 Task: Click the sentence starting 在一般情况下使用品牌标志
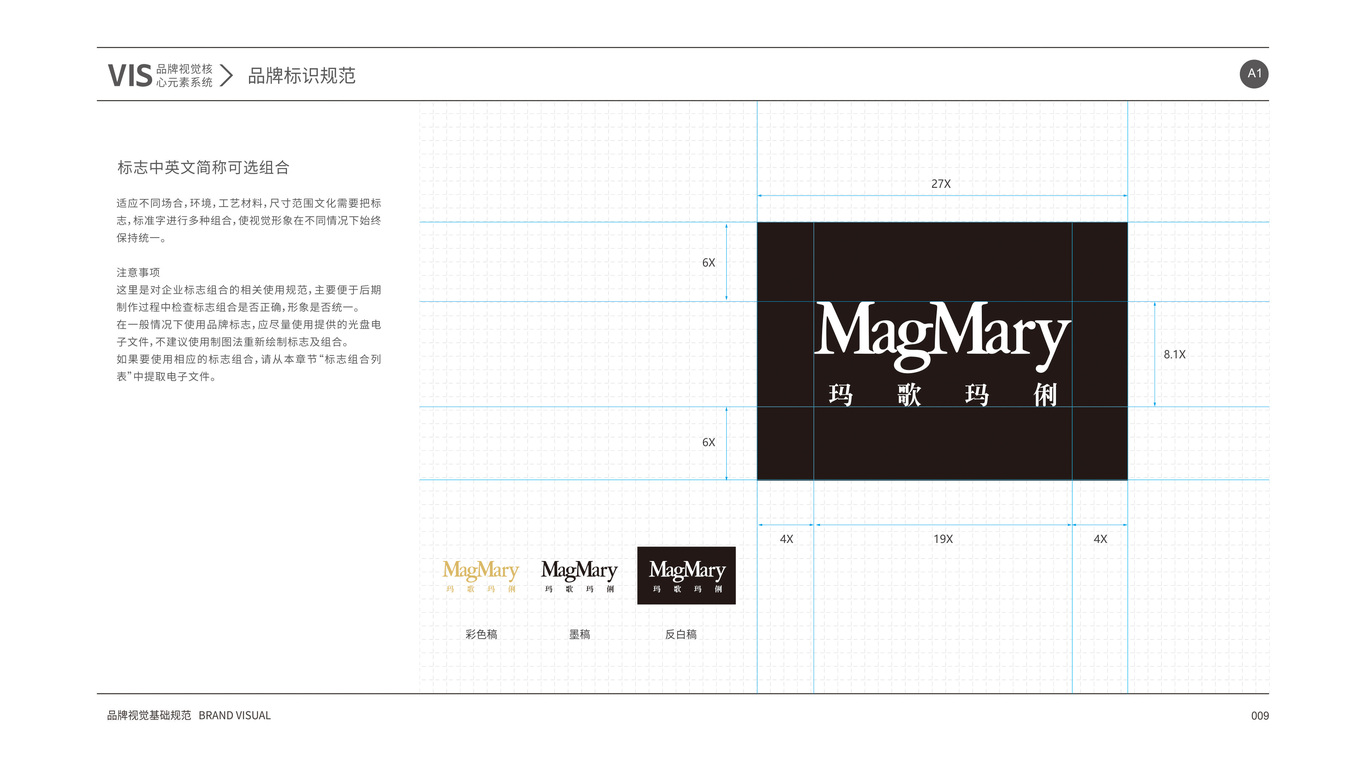point(249,333)
